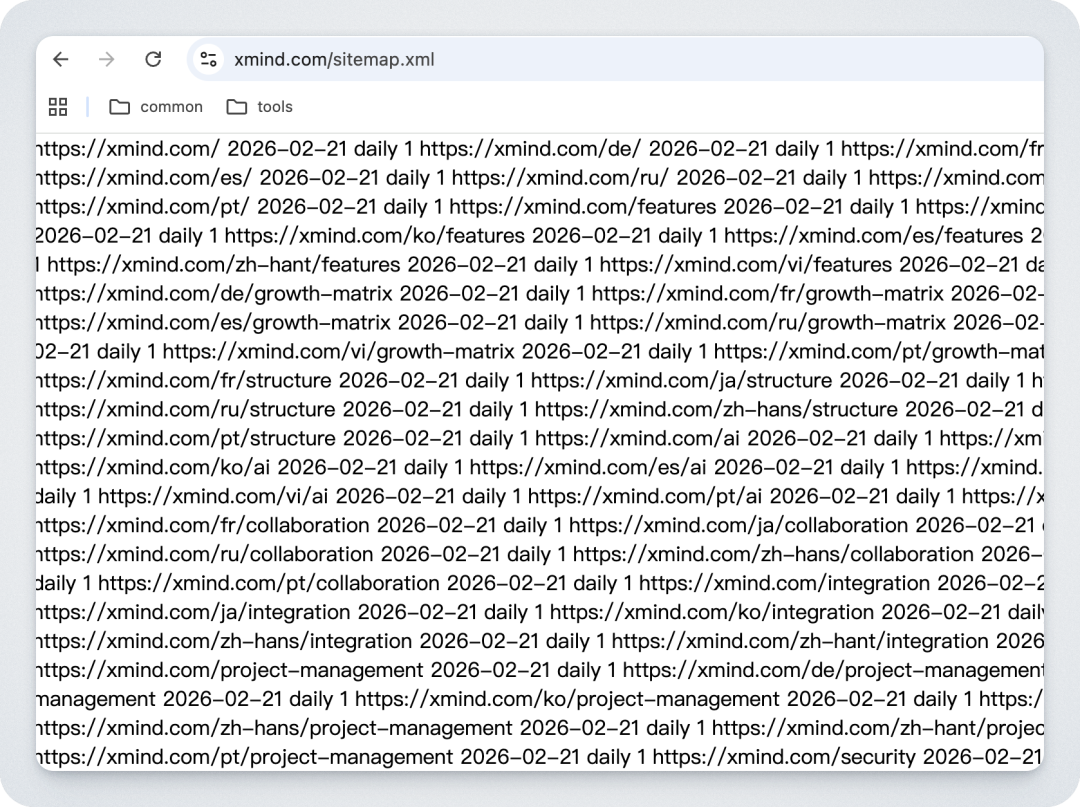Click the https://xmind.com/features text
1080x807 pixels.
583,207
